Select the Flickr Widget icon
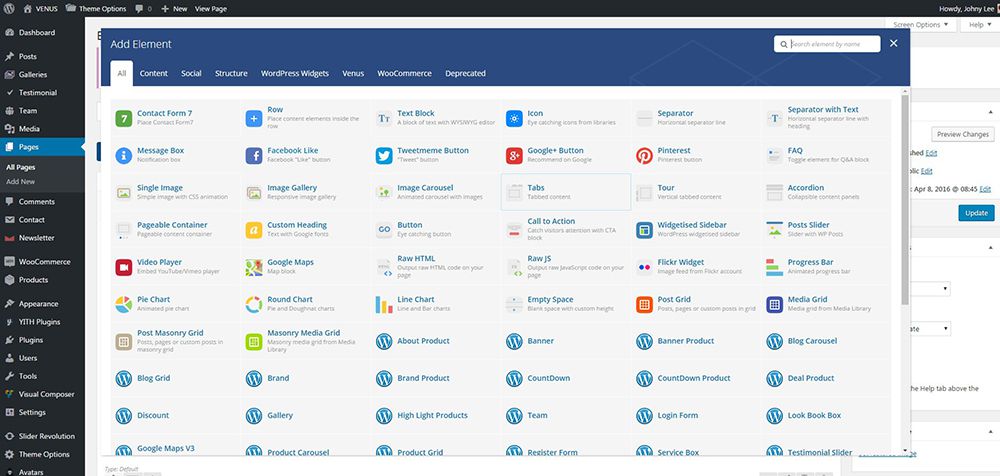This screenshot has width=1000, height=476. tap(644, 267)
